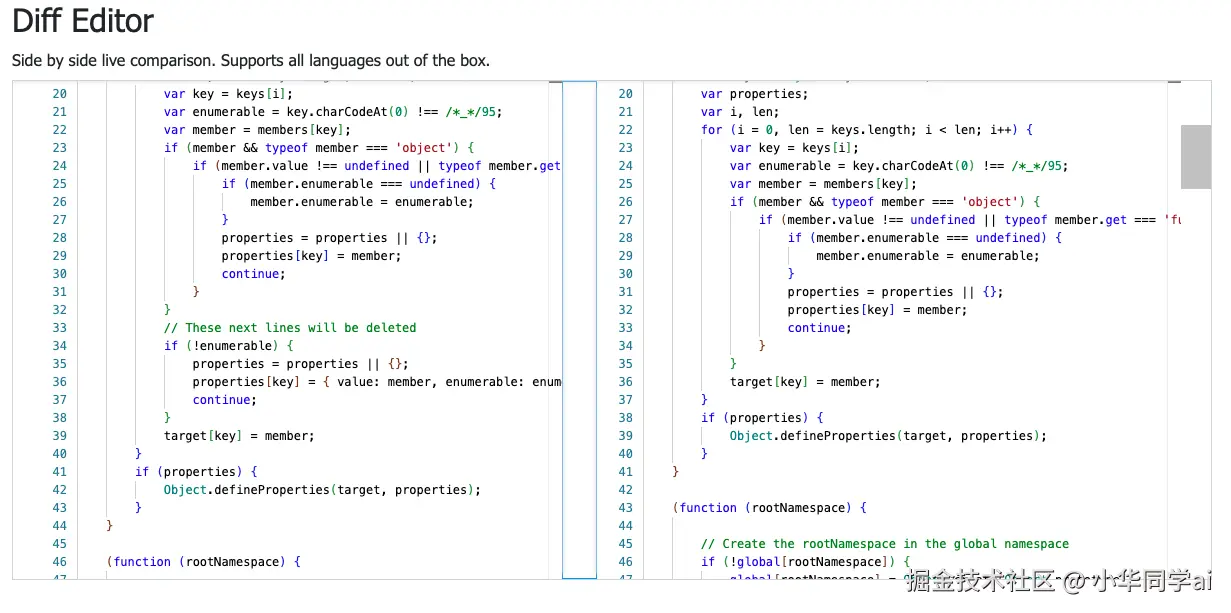This screenshot has height=613, width=1231.
Task: Click '(function (rootNamespace) {' in the original editor
Action: (x=204, y=562)
